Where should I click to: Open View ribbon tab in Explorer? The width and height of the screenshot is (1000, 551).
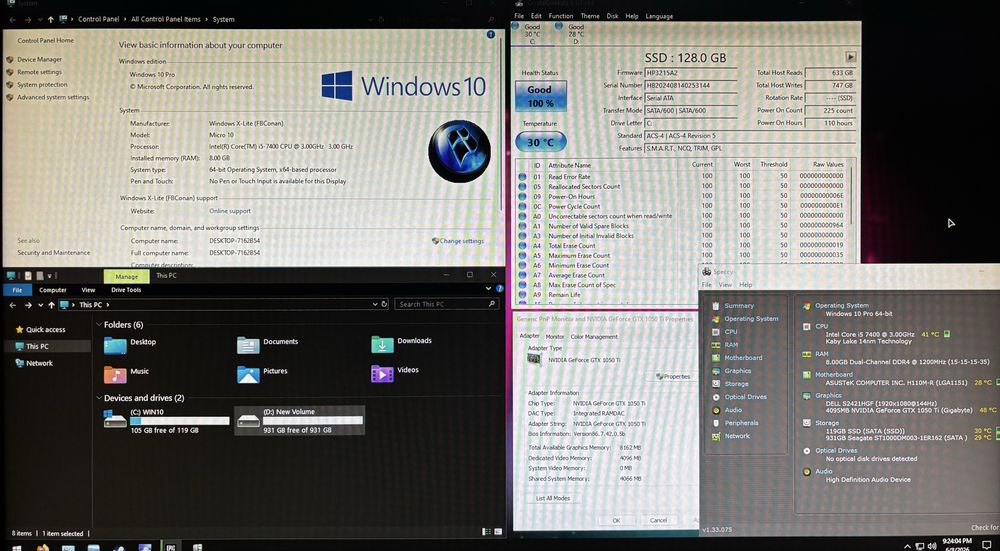(88, 290)
